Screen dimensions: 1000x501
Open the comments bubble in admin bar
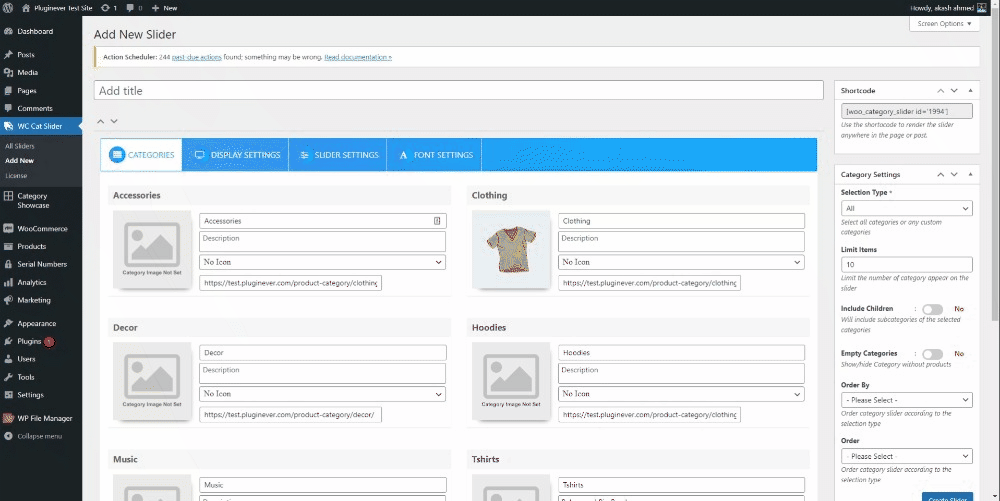coord(130,8)
